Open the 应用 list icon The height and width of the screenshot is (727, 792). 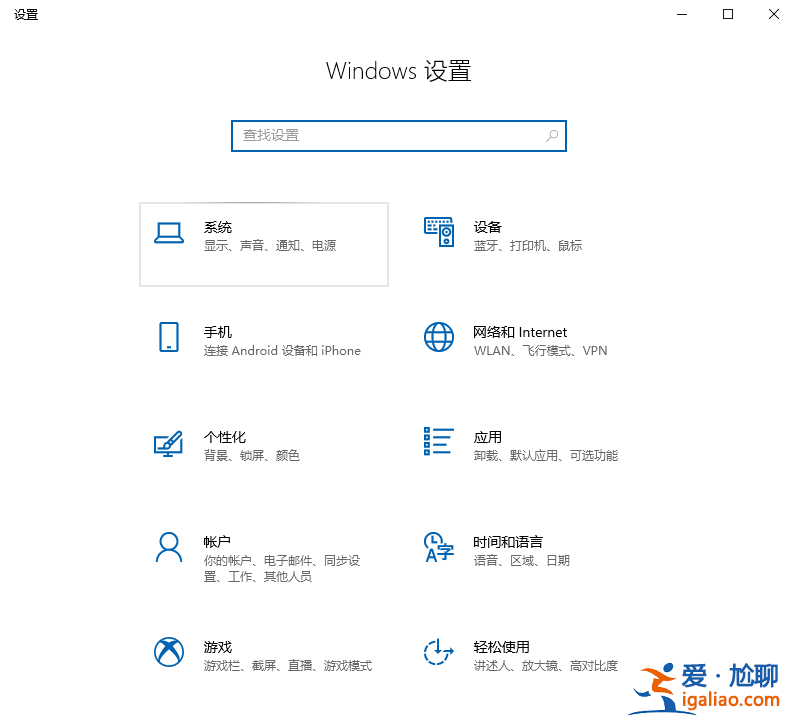tap(439, 441)
